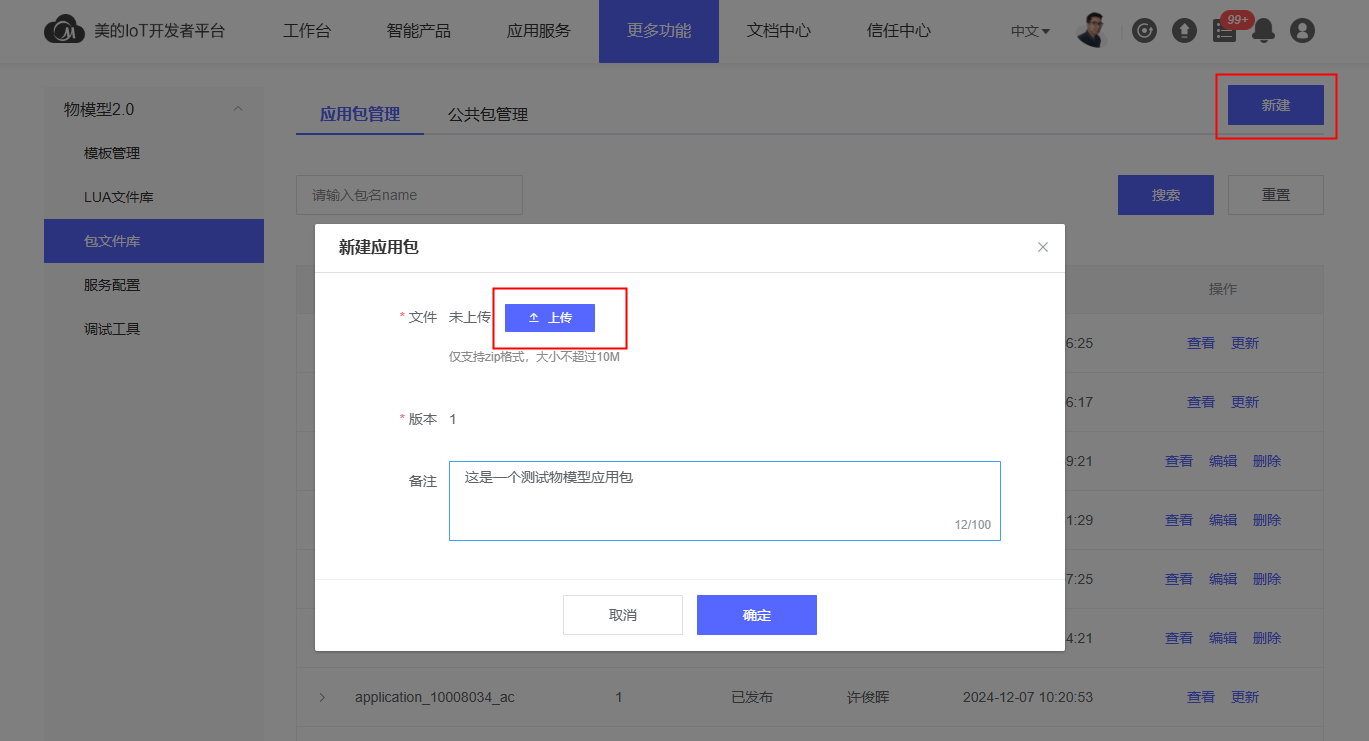The width and height of the screenshot is (1369, 741).
Task: Open the task list icon with 99+ badge
Action: pos(1224,31)
